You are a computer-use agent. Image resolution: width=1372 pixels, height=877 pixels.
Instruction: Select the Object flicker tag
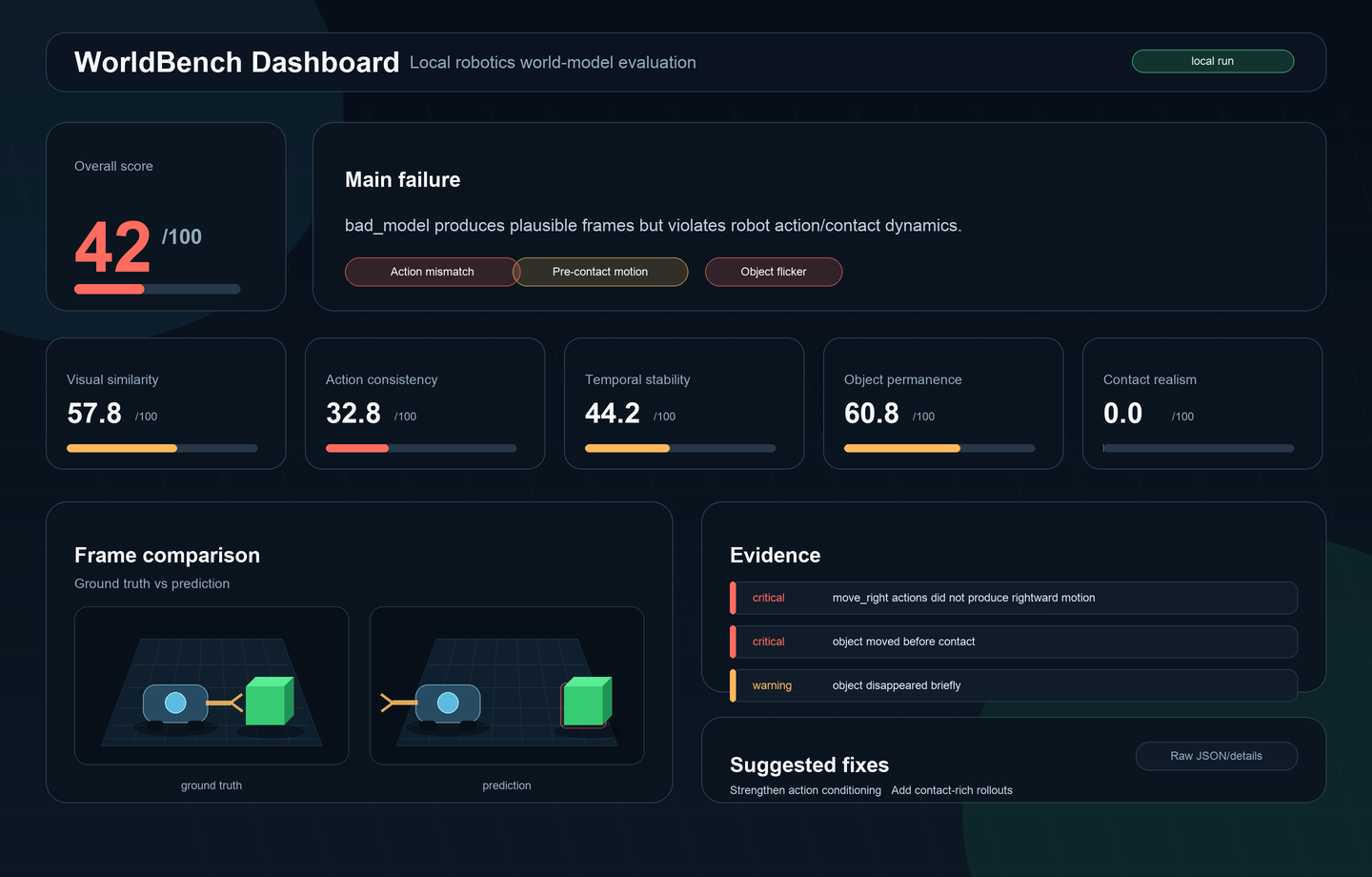click(x=774, y=272)
